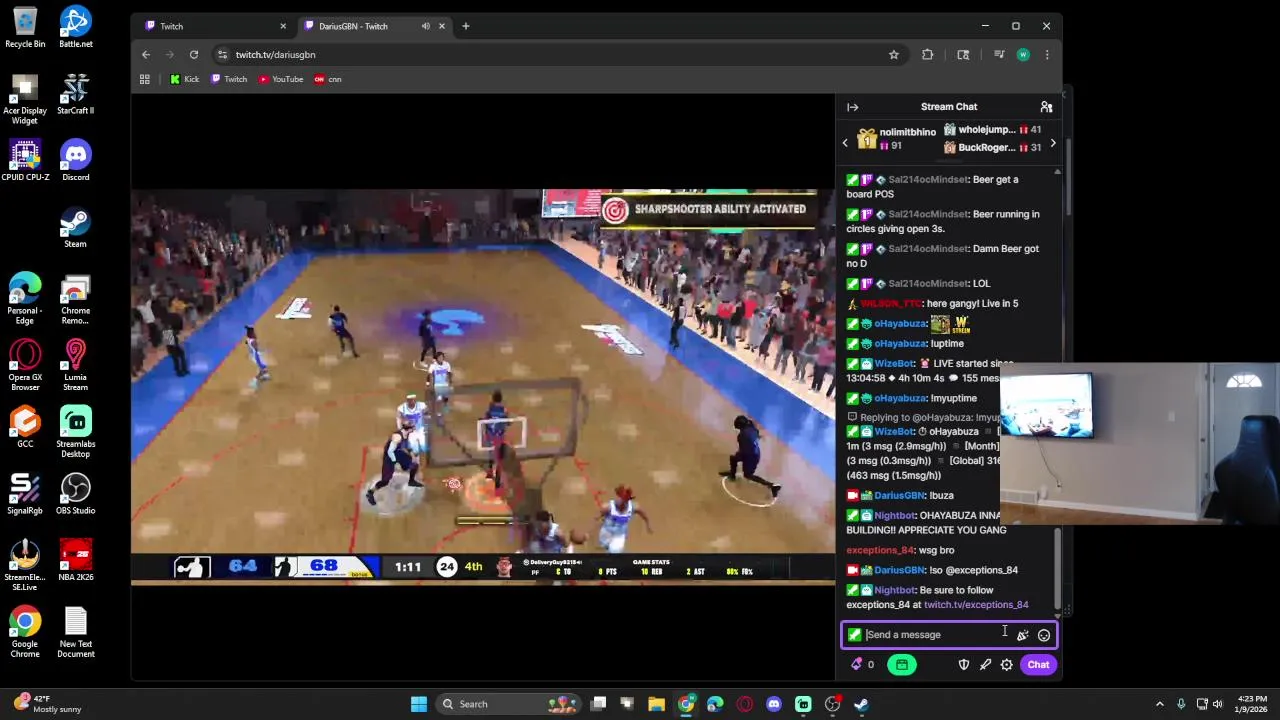Click the taskbar Search box
1280x720 pixels.
(510, 704)
